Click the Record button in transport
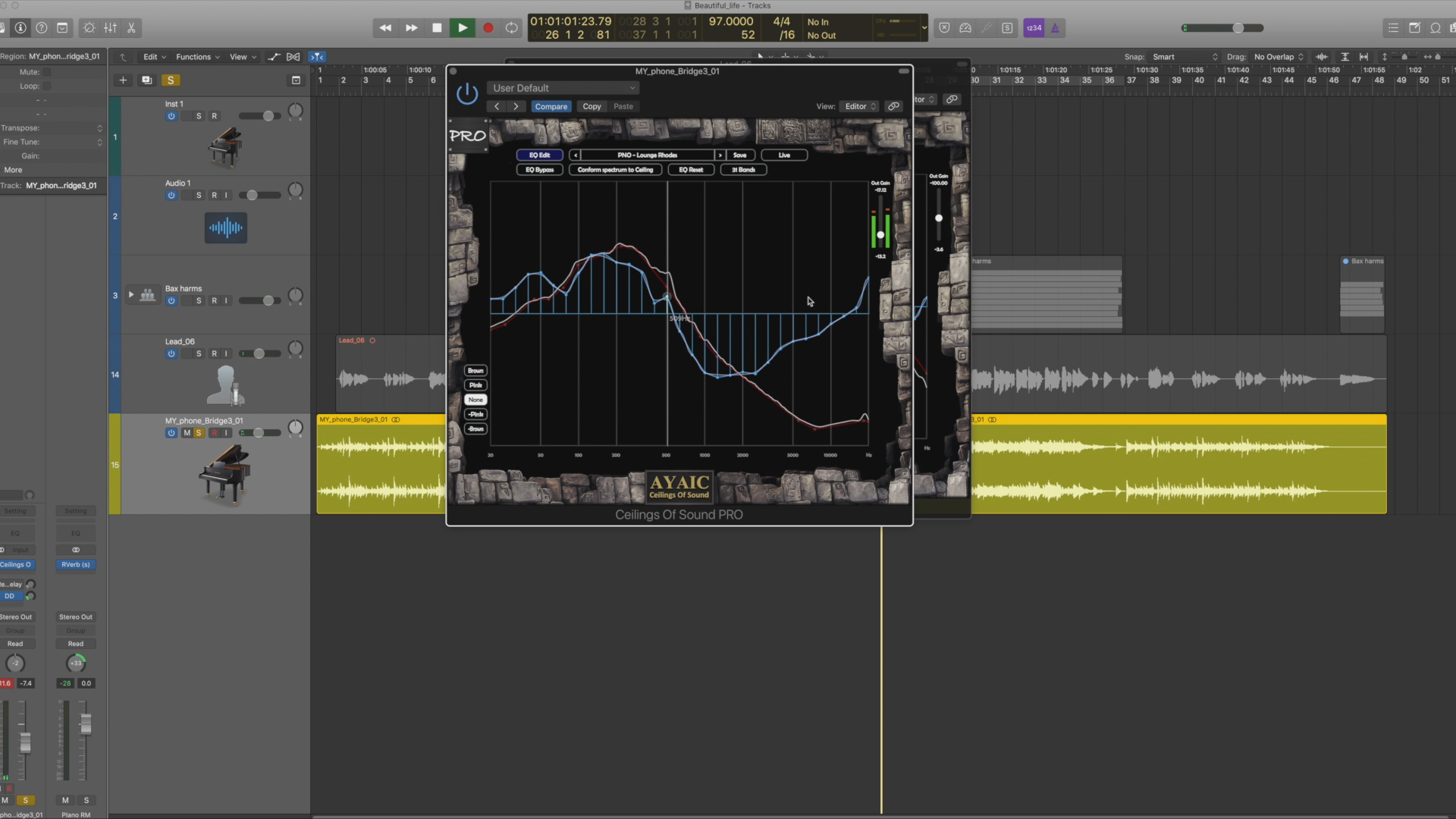Image resolution: width=1456 pixels, height=819 pixels. pos(488,28)
